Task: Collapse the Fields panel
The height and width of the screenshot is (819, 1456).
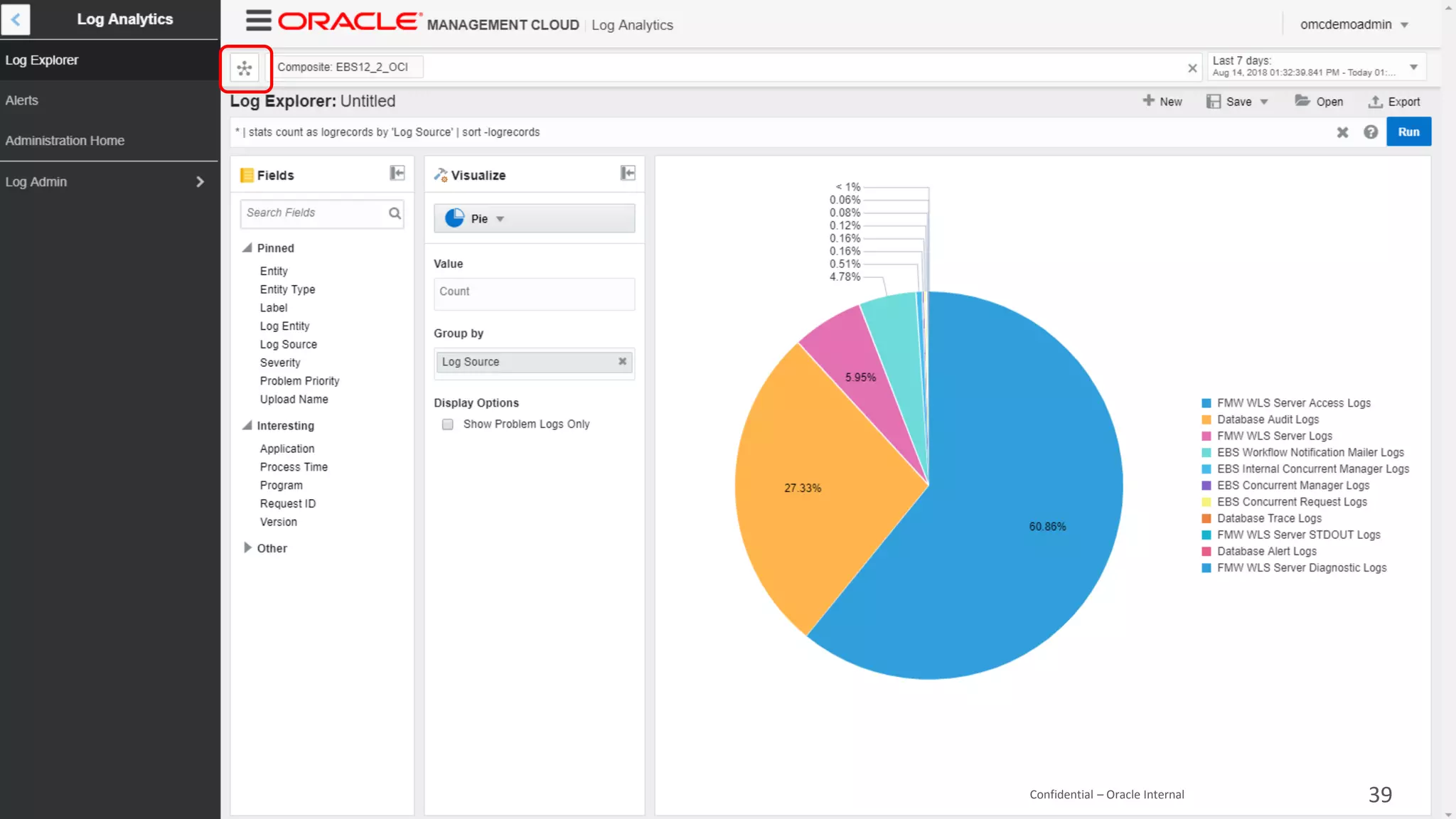Action: click(x=397, y=173)
